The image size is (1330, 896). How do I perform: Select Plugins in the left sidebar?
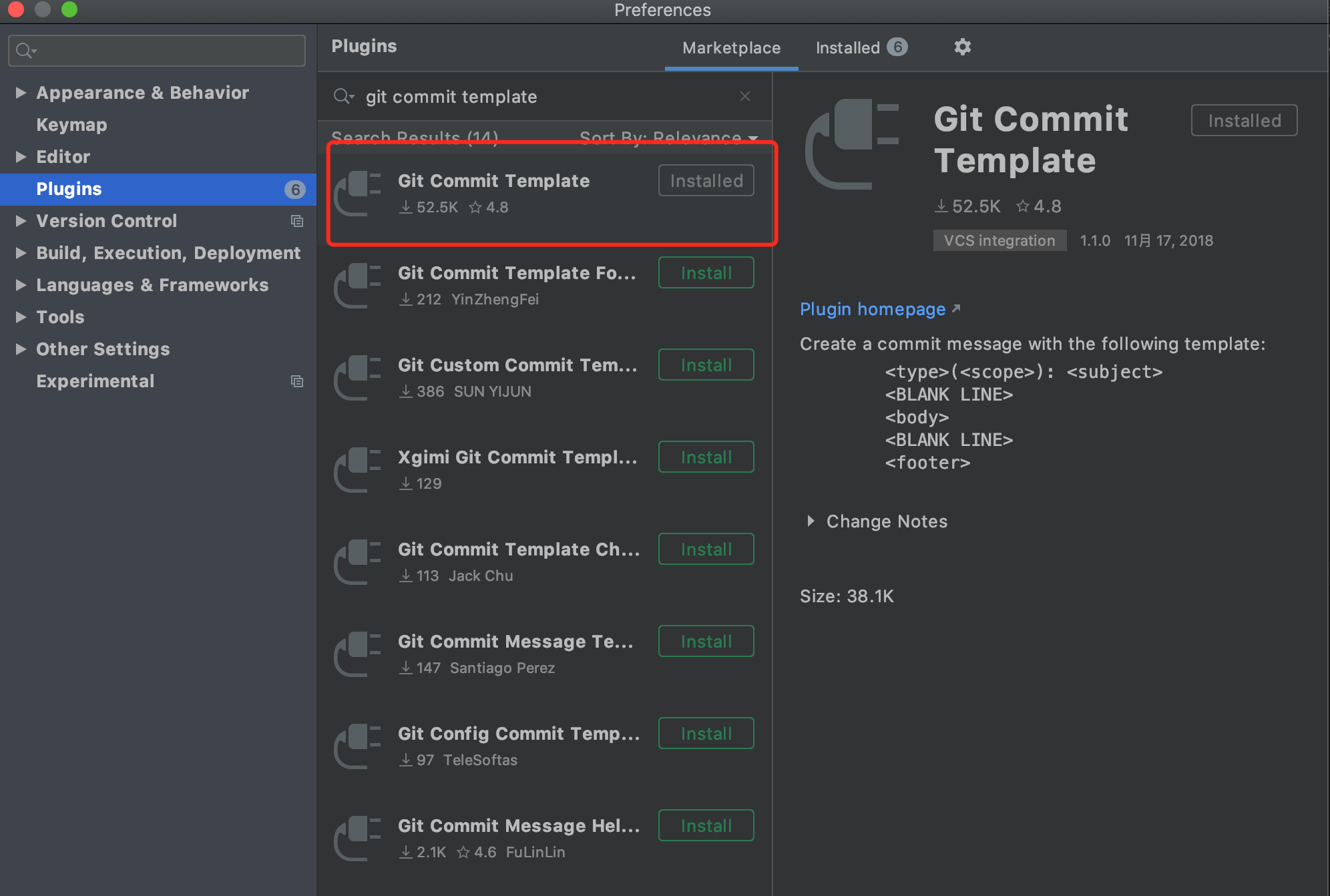point(69,188)
